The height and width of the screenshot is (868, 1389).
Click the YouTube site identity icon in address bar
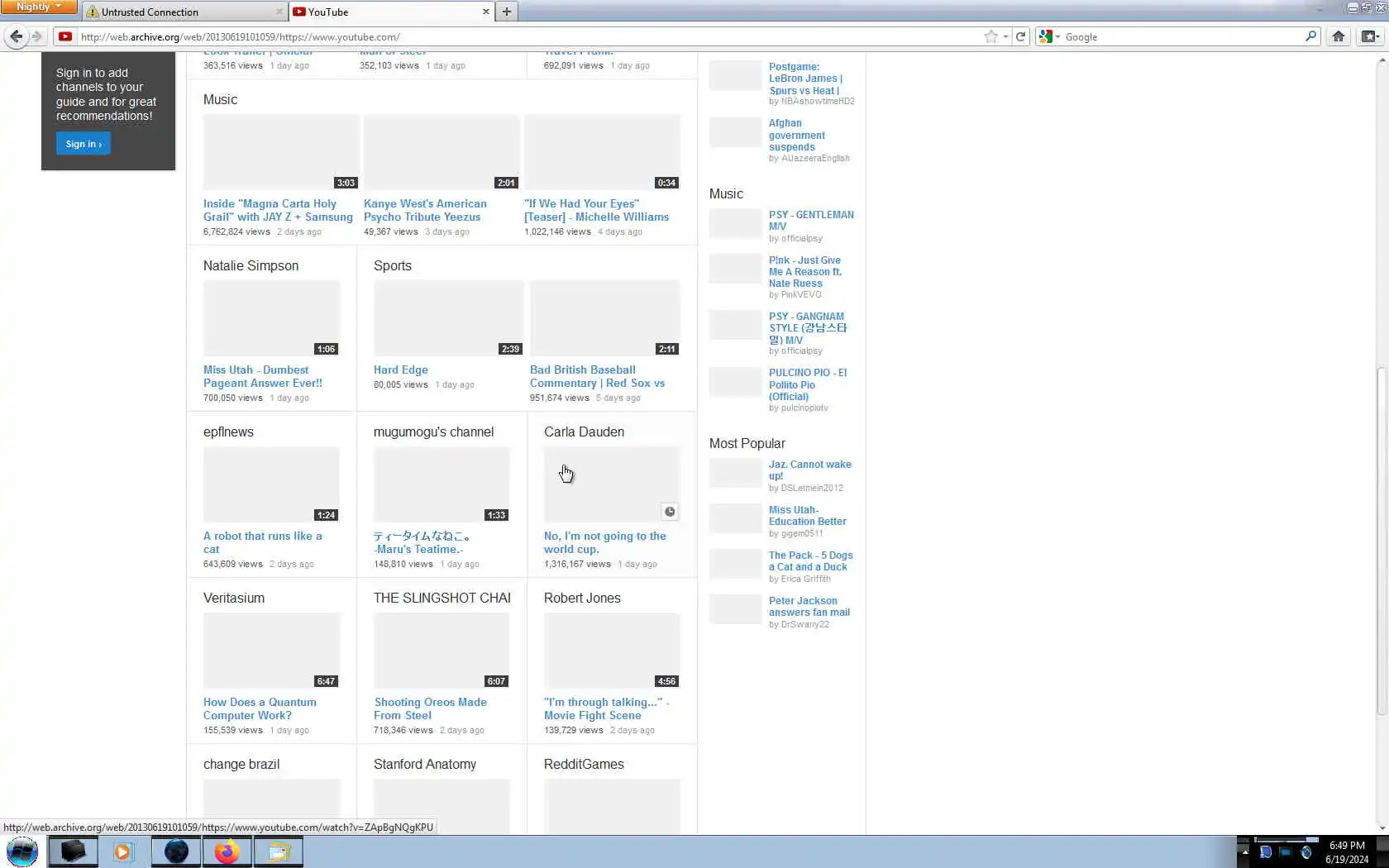point(65,36)
